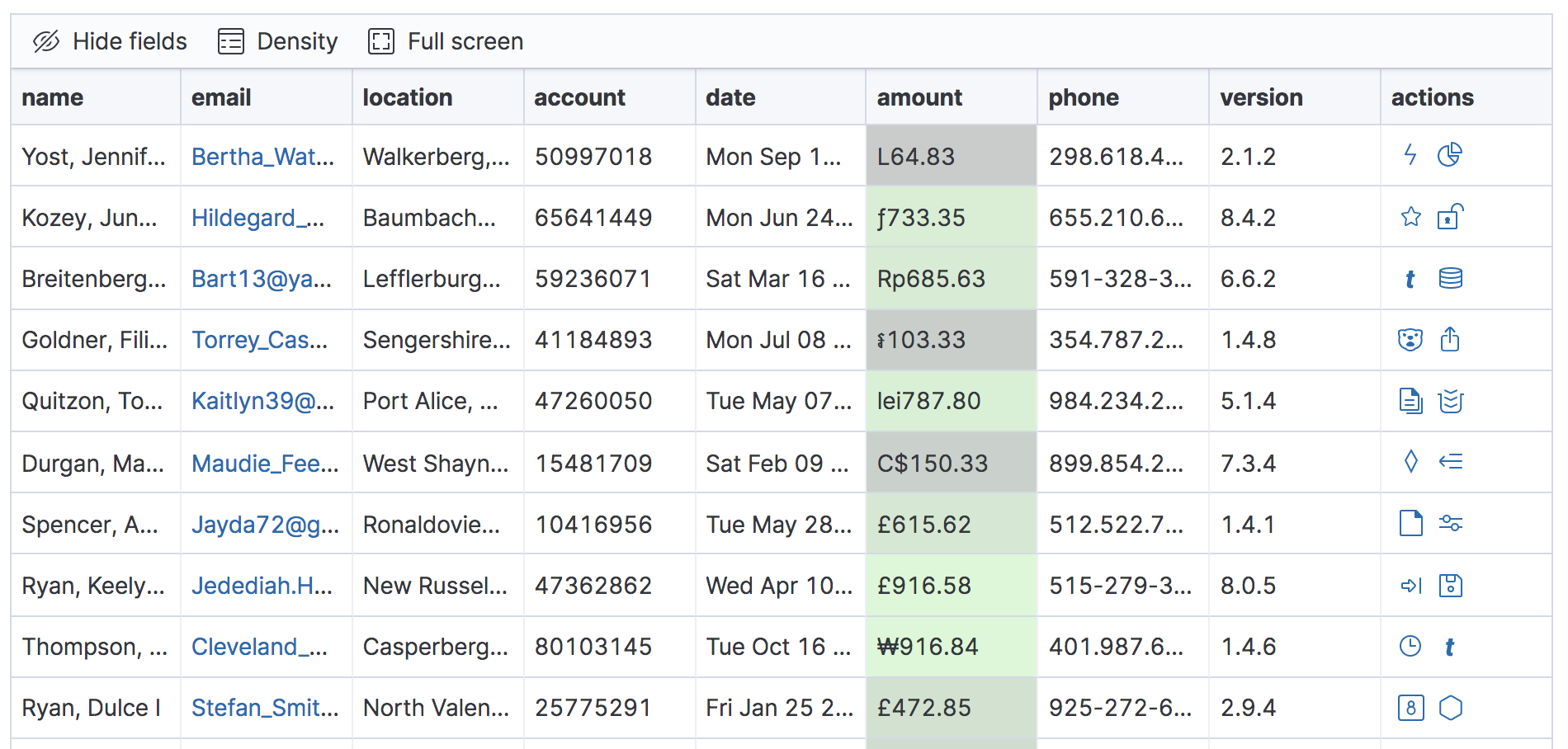The height and width of the screenshot is (749, 1568).
Task: Click the share export icon in Goldner row
Action: coord(1450,339)
